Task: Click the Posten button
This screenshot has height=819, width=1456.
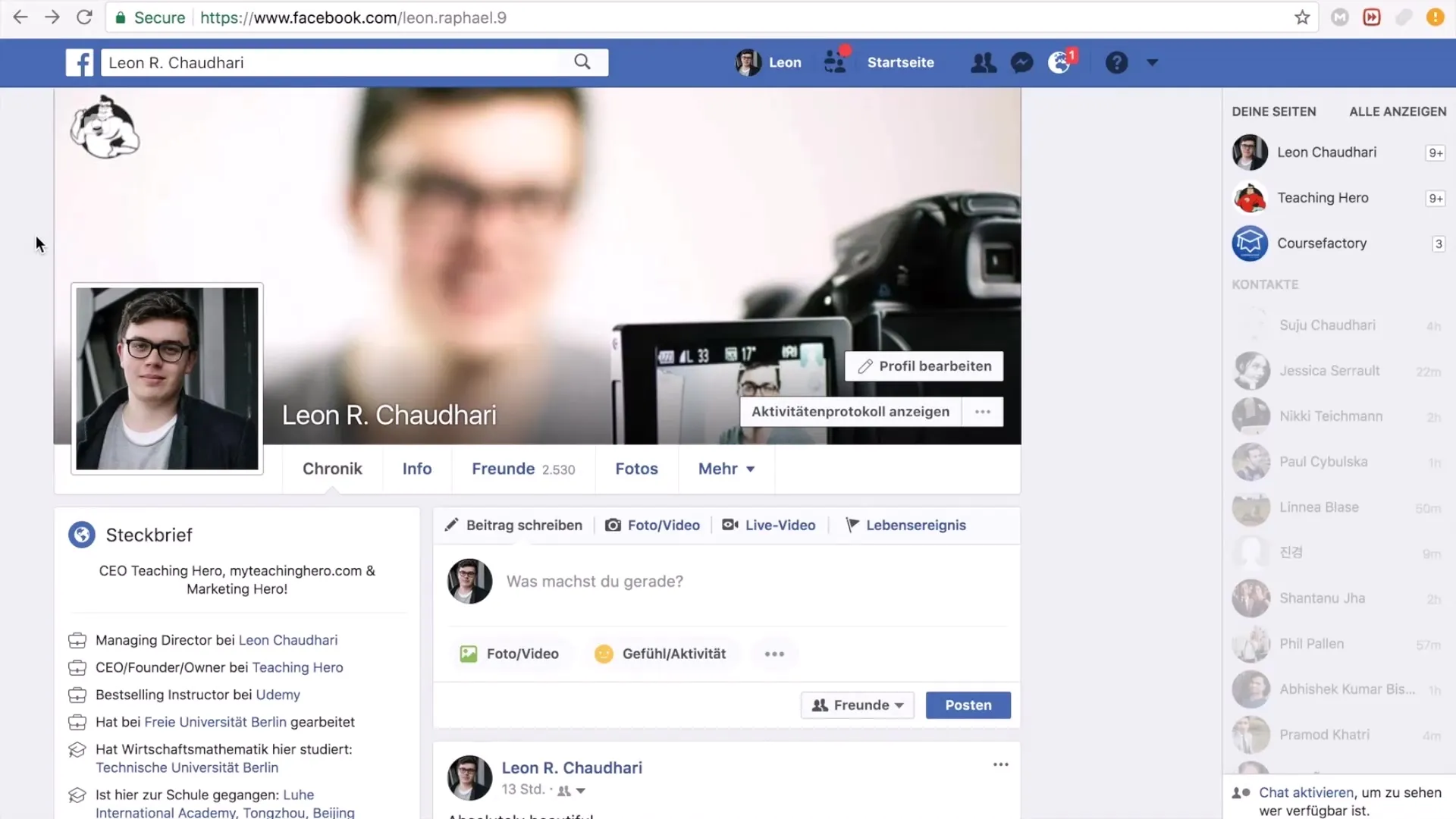Action: 968,704
